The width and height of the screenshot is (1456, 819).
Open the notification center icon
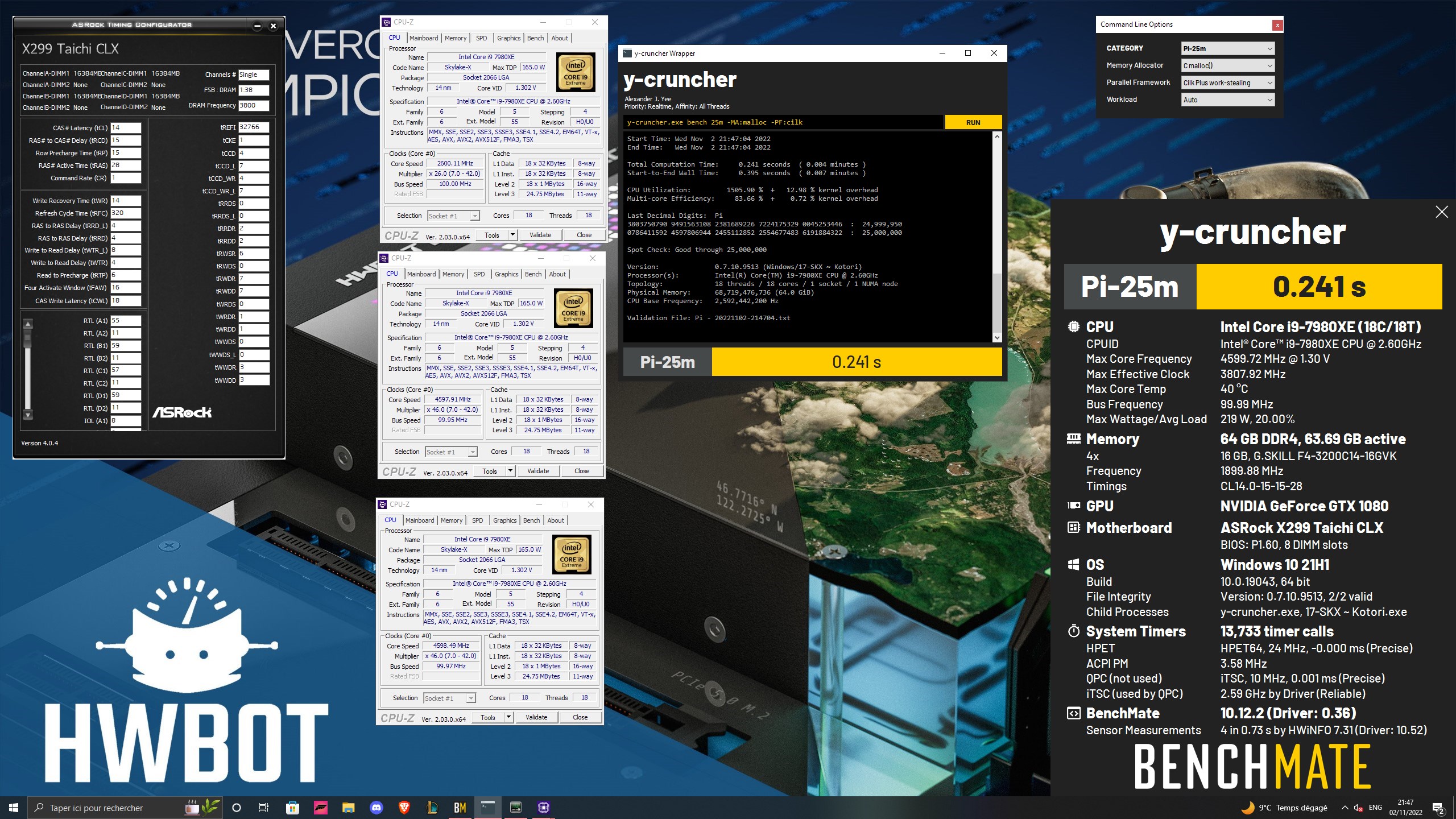[x=1438, y=808]
